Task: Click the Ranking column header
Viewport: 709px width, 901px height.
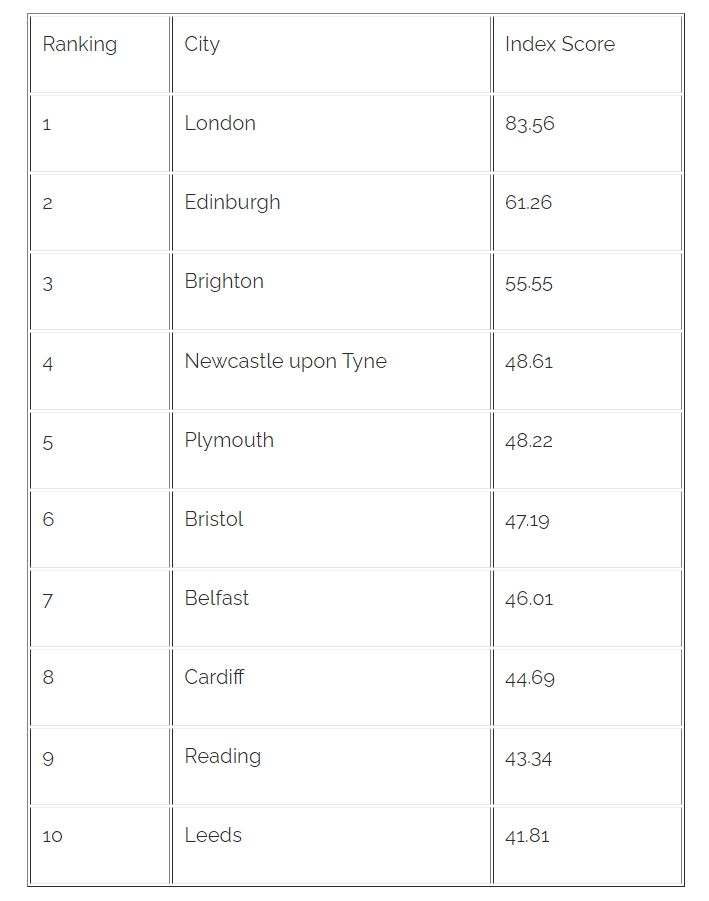Action: click(x=80, y=45)
